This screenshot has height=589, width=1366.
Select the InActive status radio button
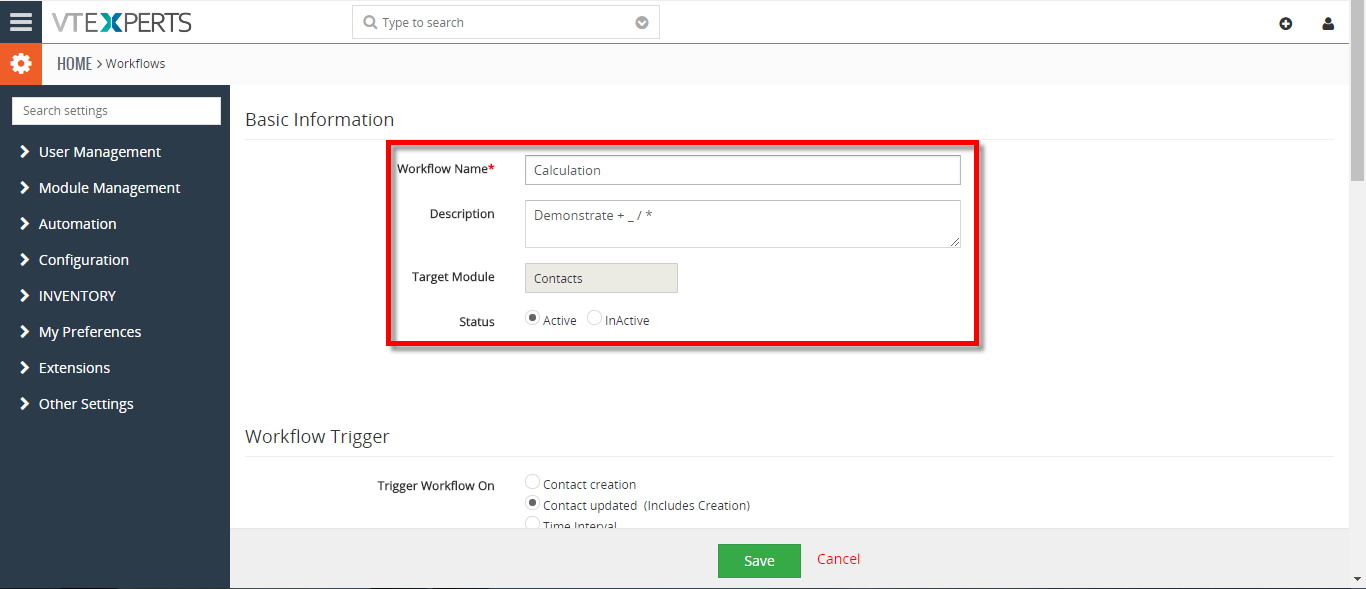pyautogui.click(x=595, y=318)
